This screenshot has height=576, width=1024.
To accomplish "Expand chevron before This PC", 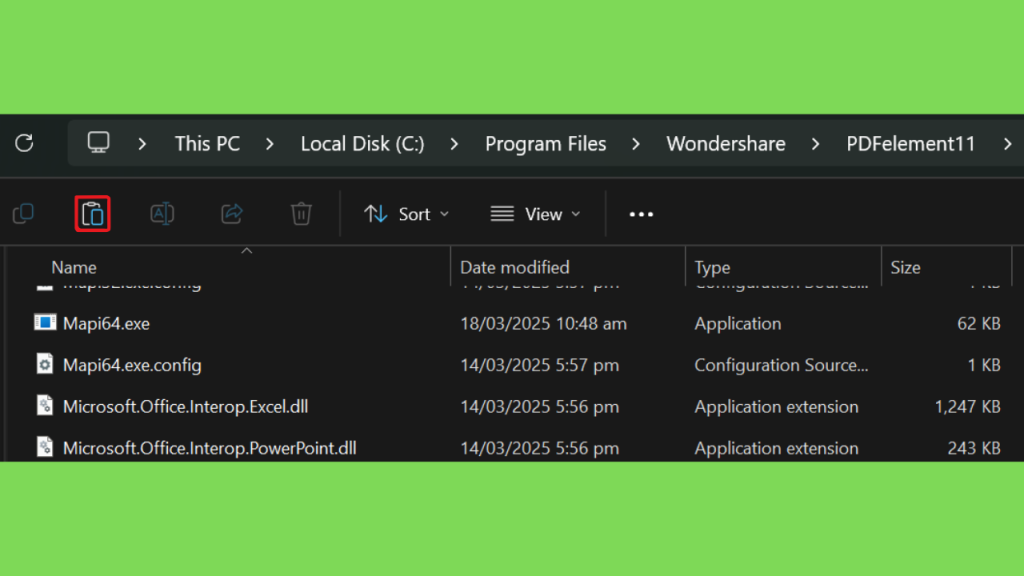I will [x=142, y=144].
